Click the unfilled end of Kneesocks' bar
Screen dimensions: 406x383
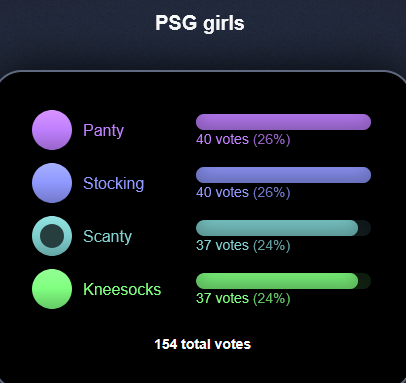[365, 281]
